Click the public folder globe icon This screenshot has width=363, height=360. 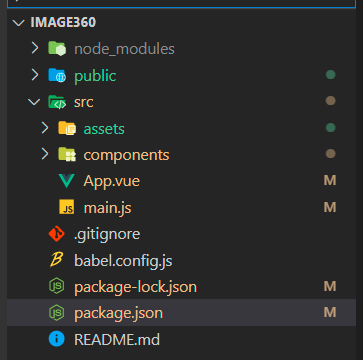click(x=57, y=75)
